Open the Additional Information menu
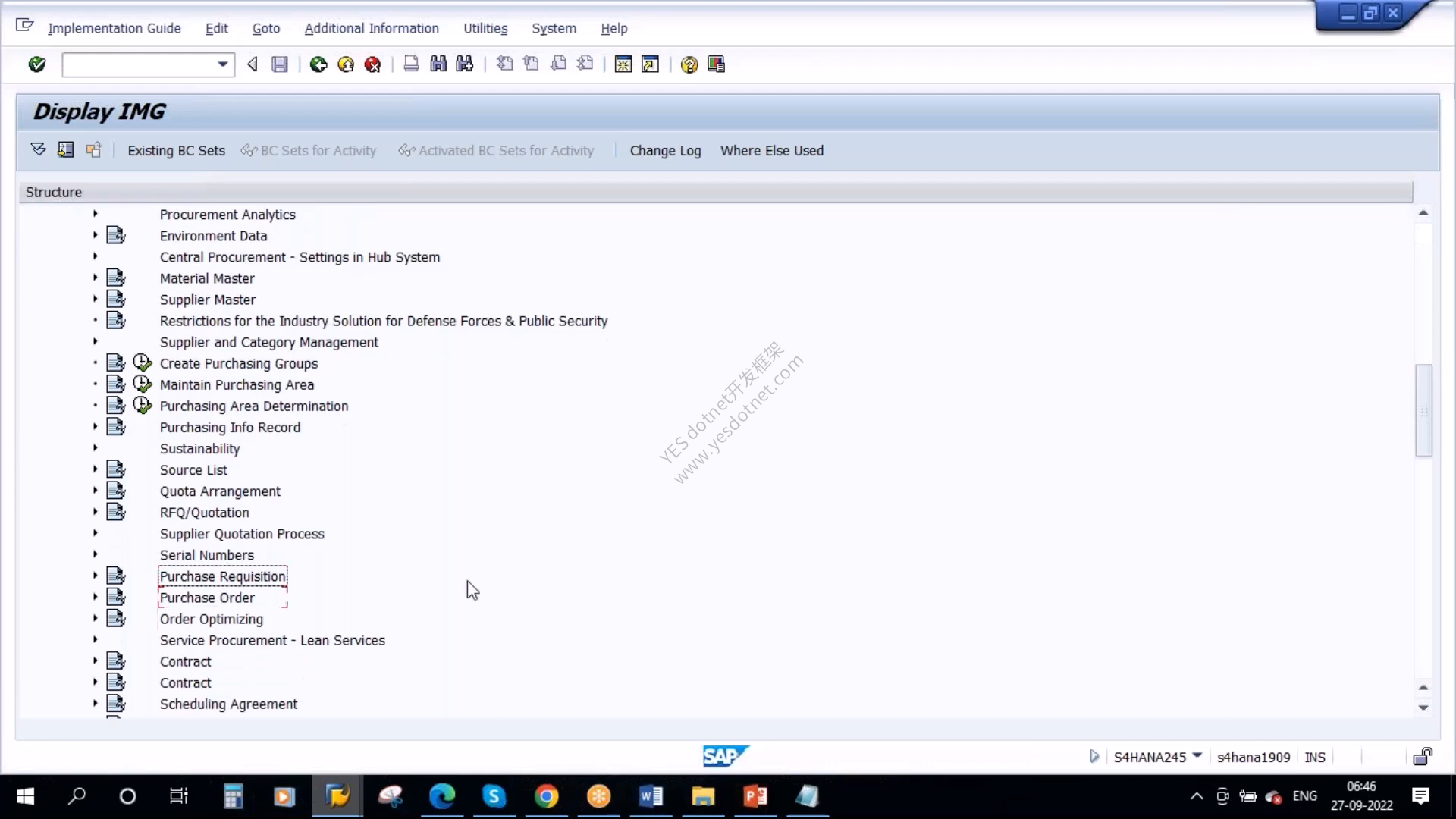 (x=372, y=28)
